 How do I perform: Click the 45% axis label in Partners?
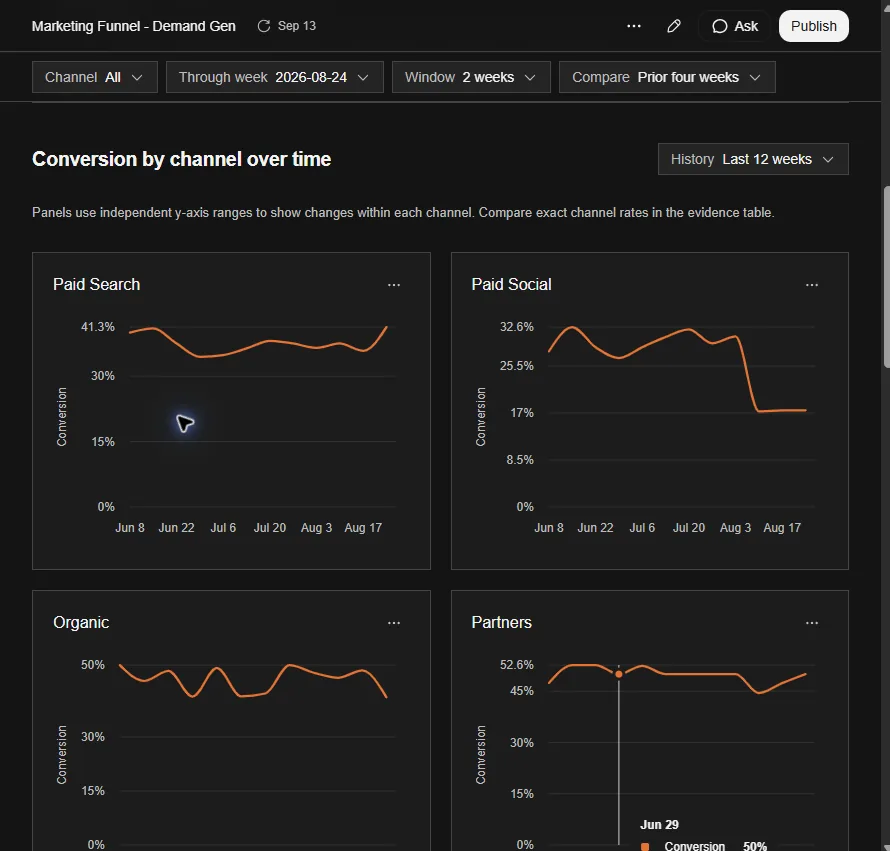point(522,691)
